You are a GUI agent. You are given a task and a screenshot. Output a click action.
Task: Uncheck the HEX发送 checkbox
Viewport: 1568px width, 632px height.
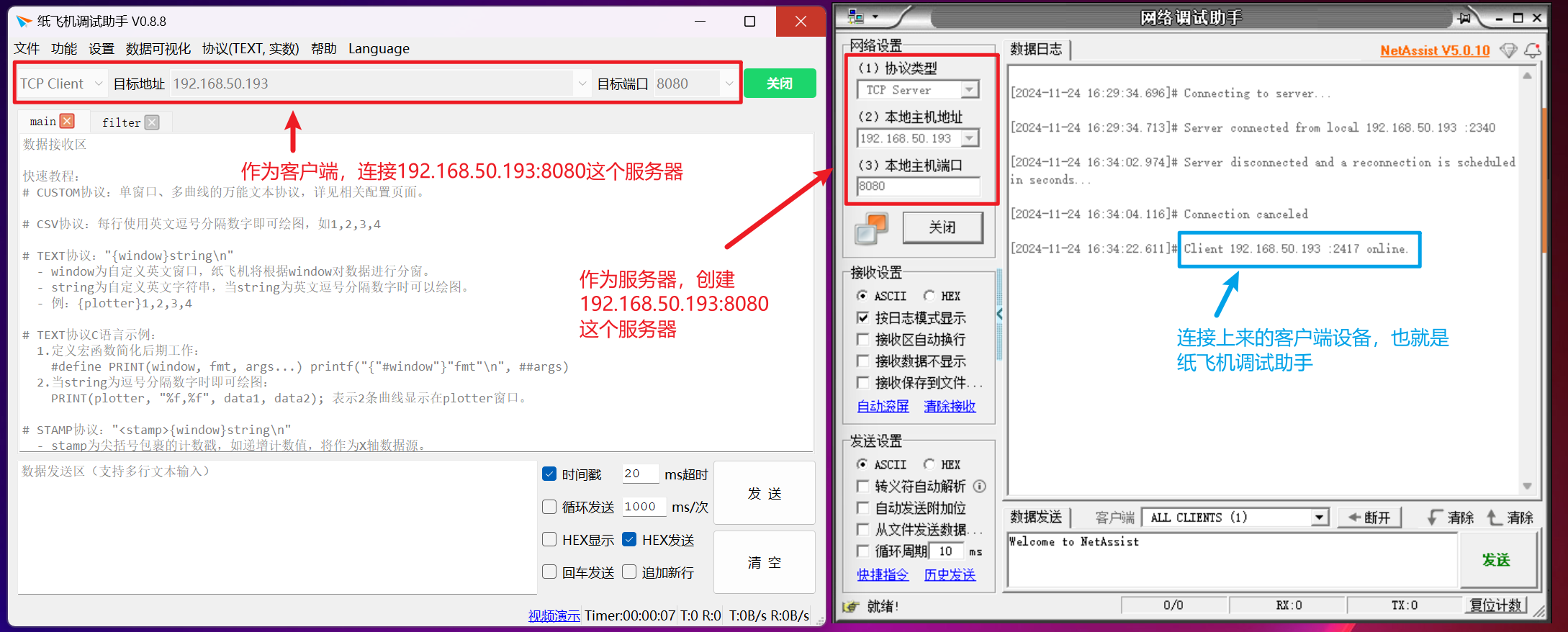point(629,539)
